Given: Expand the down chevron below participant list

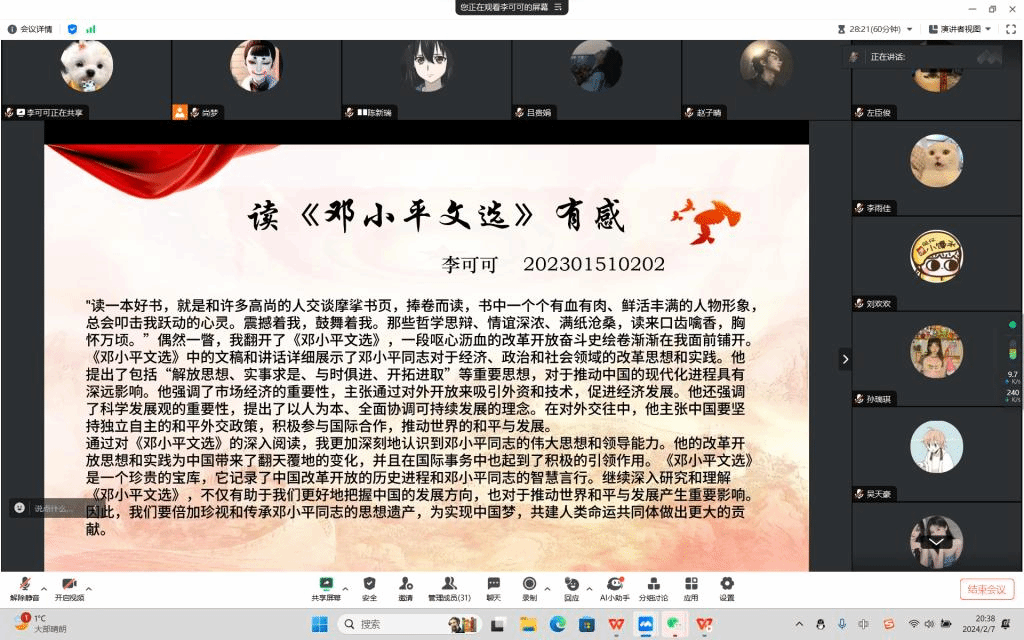Looking at the screenshot, I should pos(936,541).
